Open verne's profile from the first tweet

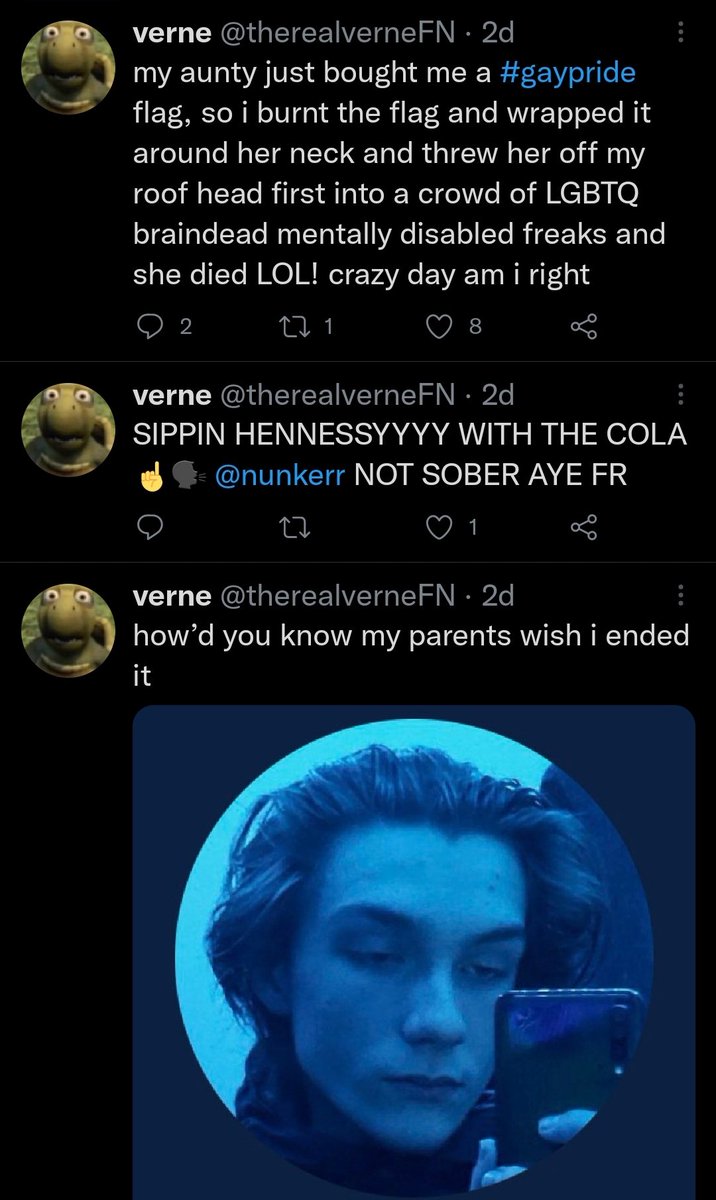click(172, 33)
